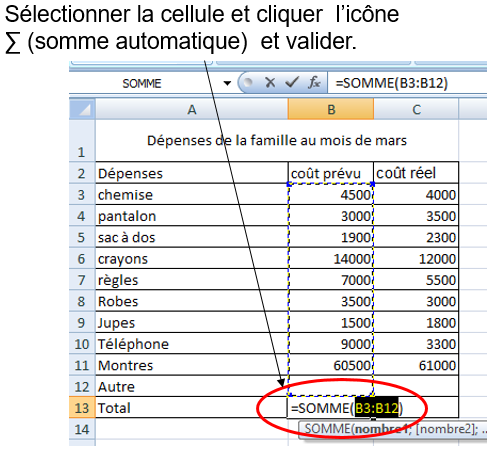Expand the SOMME name box dropdown arrow

(227, 83)
